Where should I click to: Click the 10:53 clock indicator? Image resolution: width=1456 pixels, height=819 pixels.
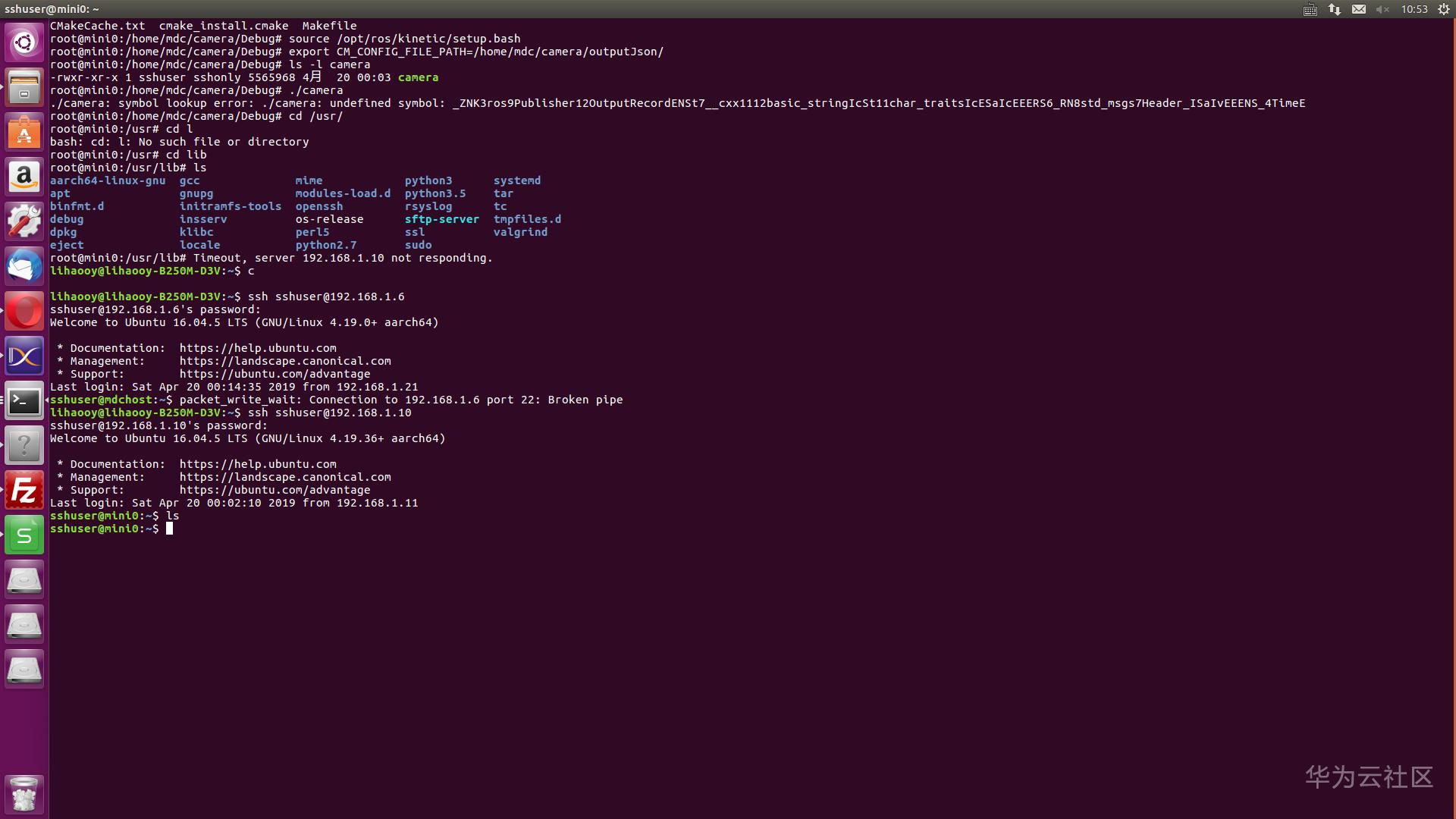(1414, 9)
